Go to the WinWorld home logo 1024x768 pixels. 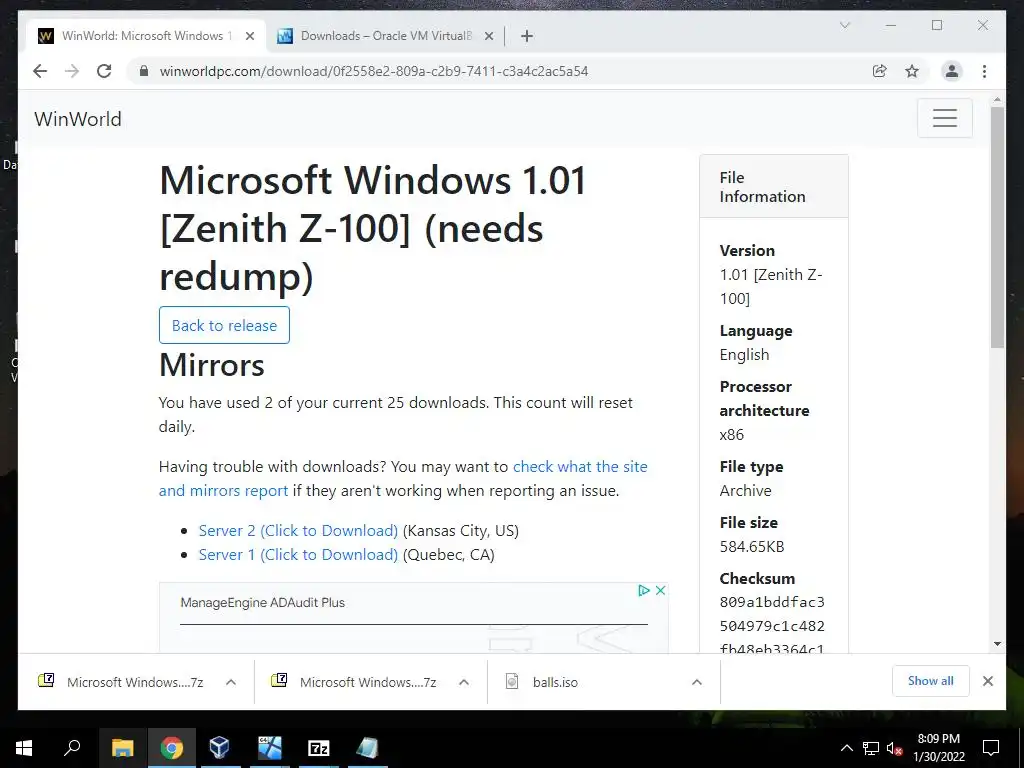[x=78, y=119]
